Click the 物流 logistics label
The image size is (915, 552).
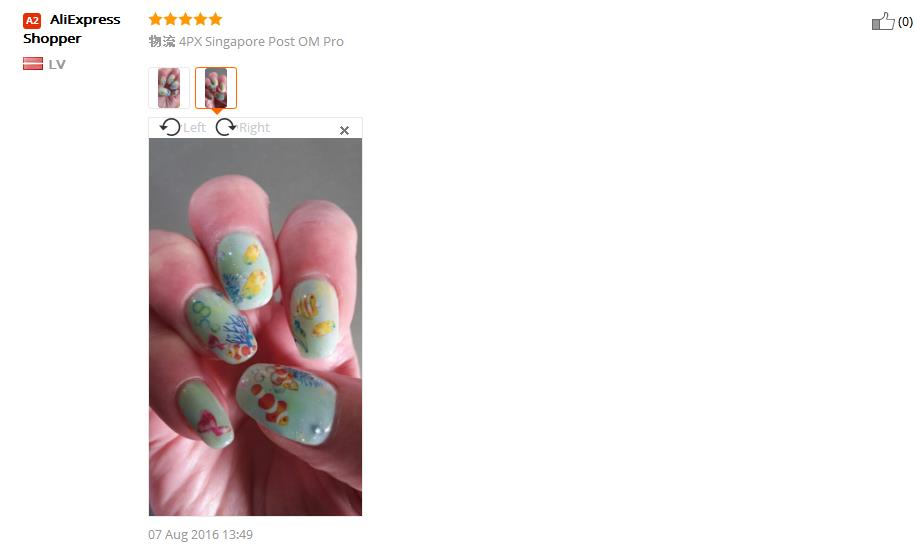(x=162, y=41)
